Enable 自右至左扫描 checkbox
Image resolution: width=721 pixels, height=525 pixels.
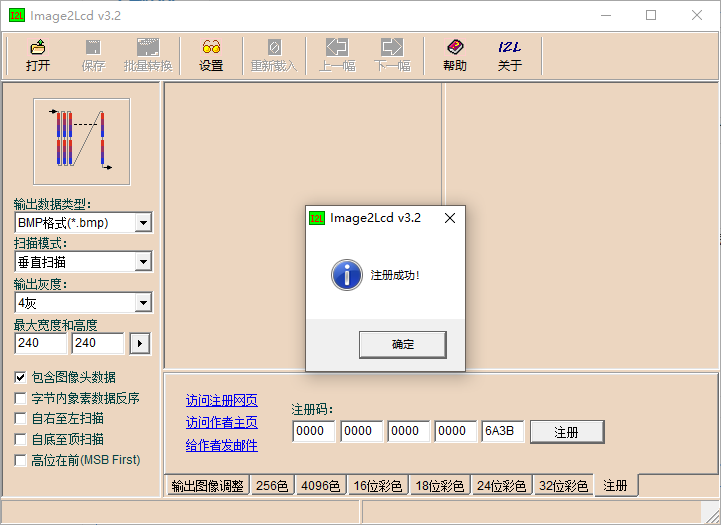(20, 418)
